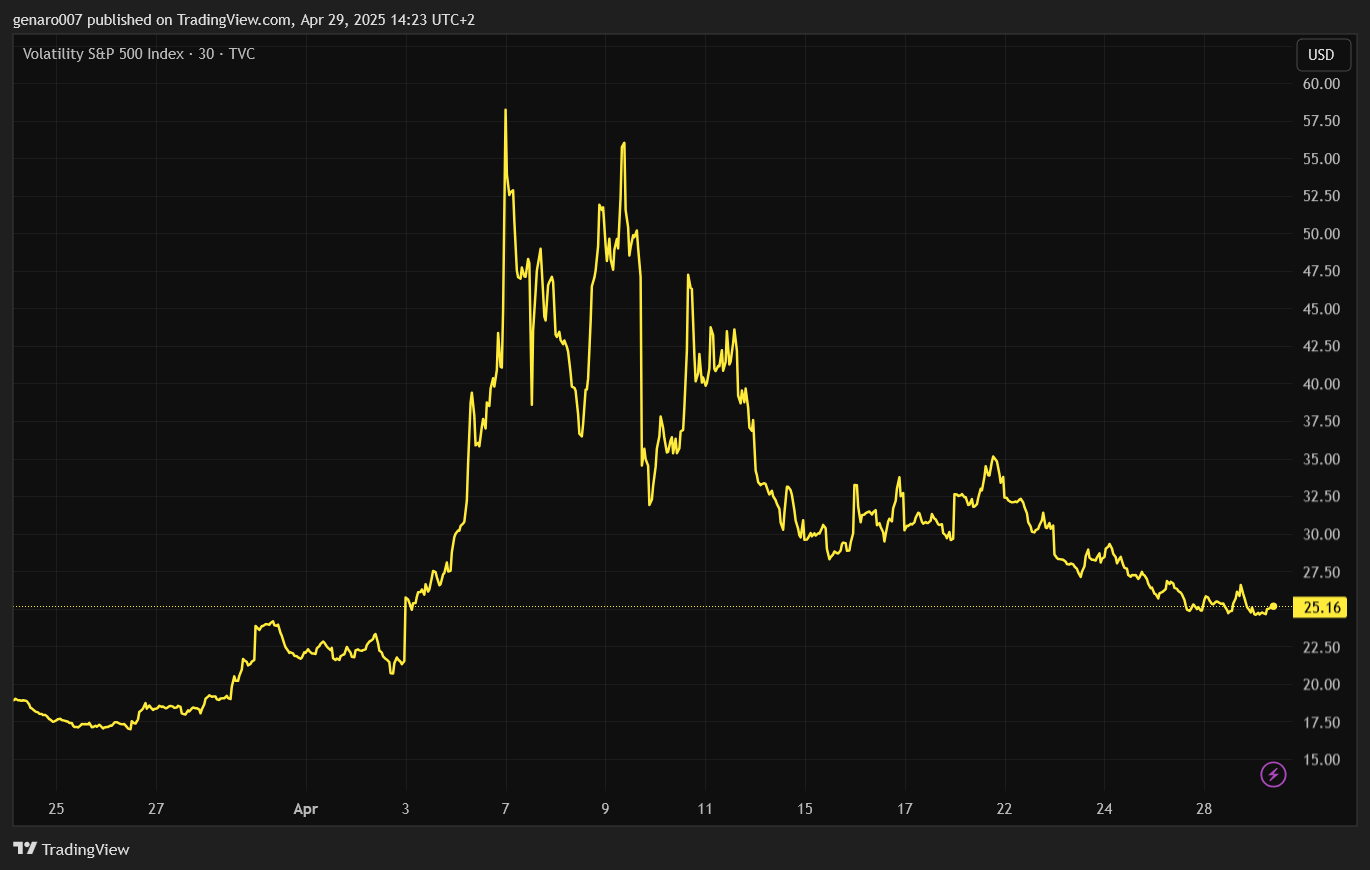Click the purple lightning bolt icon

click(x=1273, y=774)
